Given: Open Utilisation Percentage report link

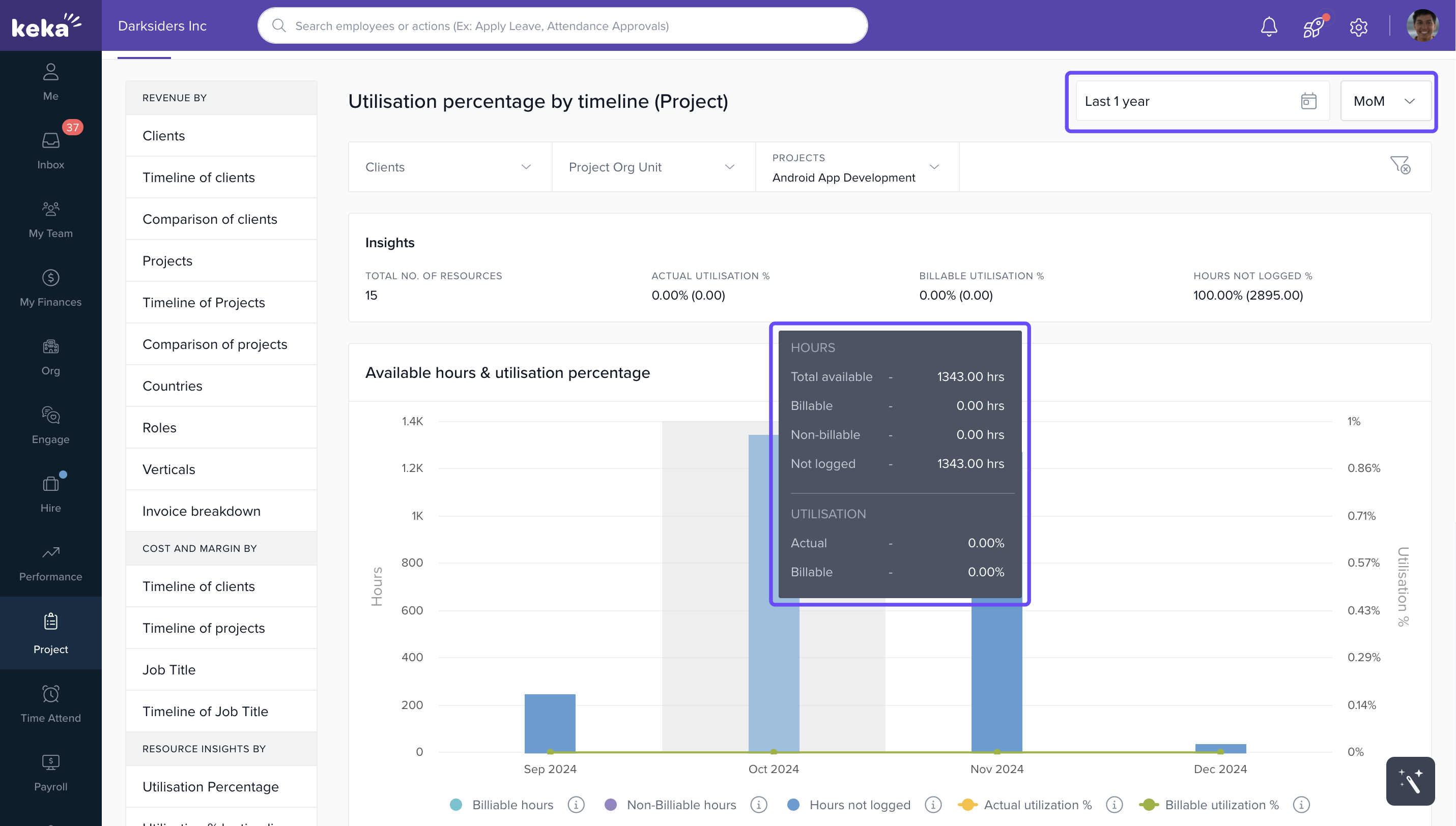Looking at the screenshot, I should 210,786.
